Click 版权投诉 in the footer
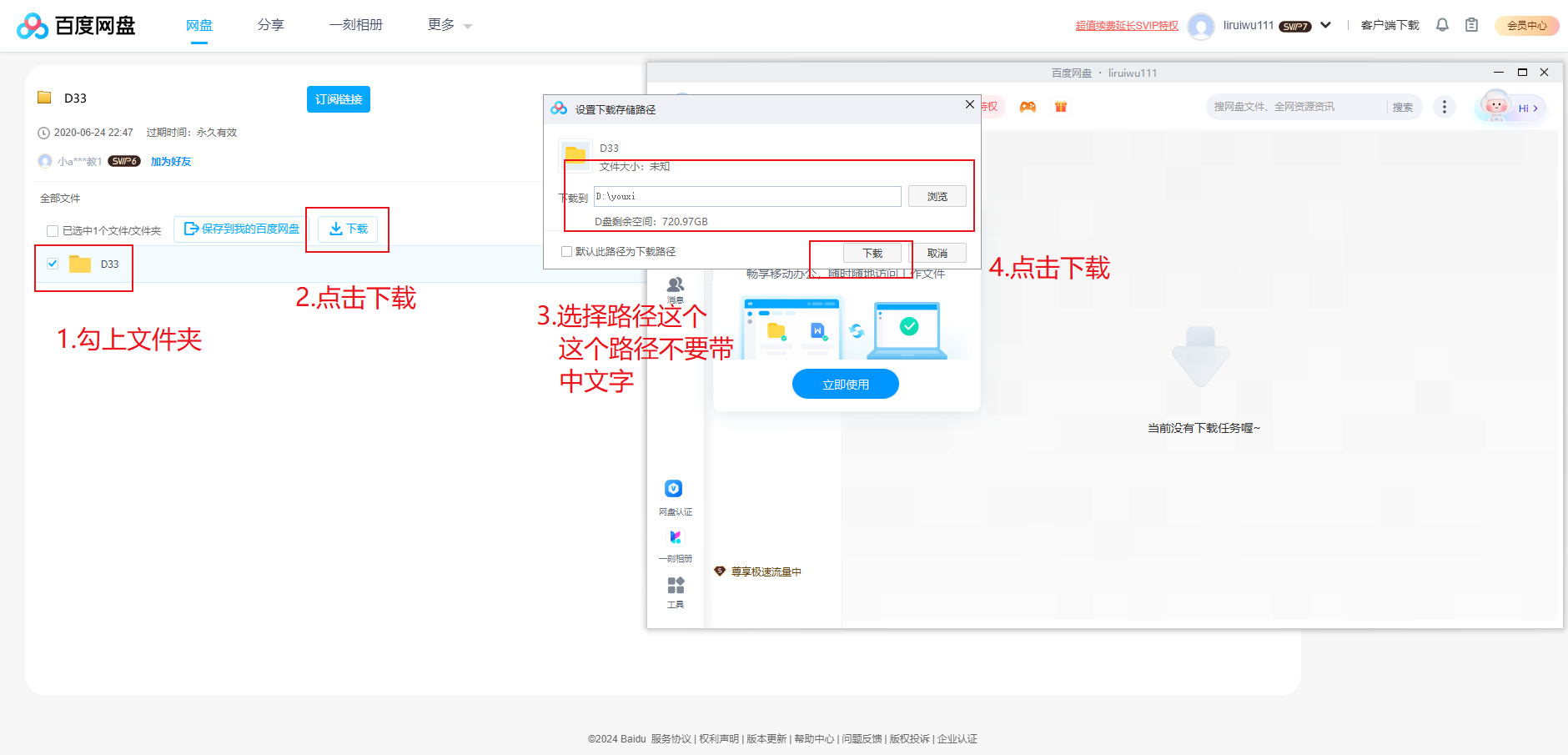 (x=909, y=739)
